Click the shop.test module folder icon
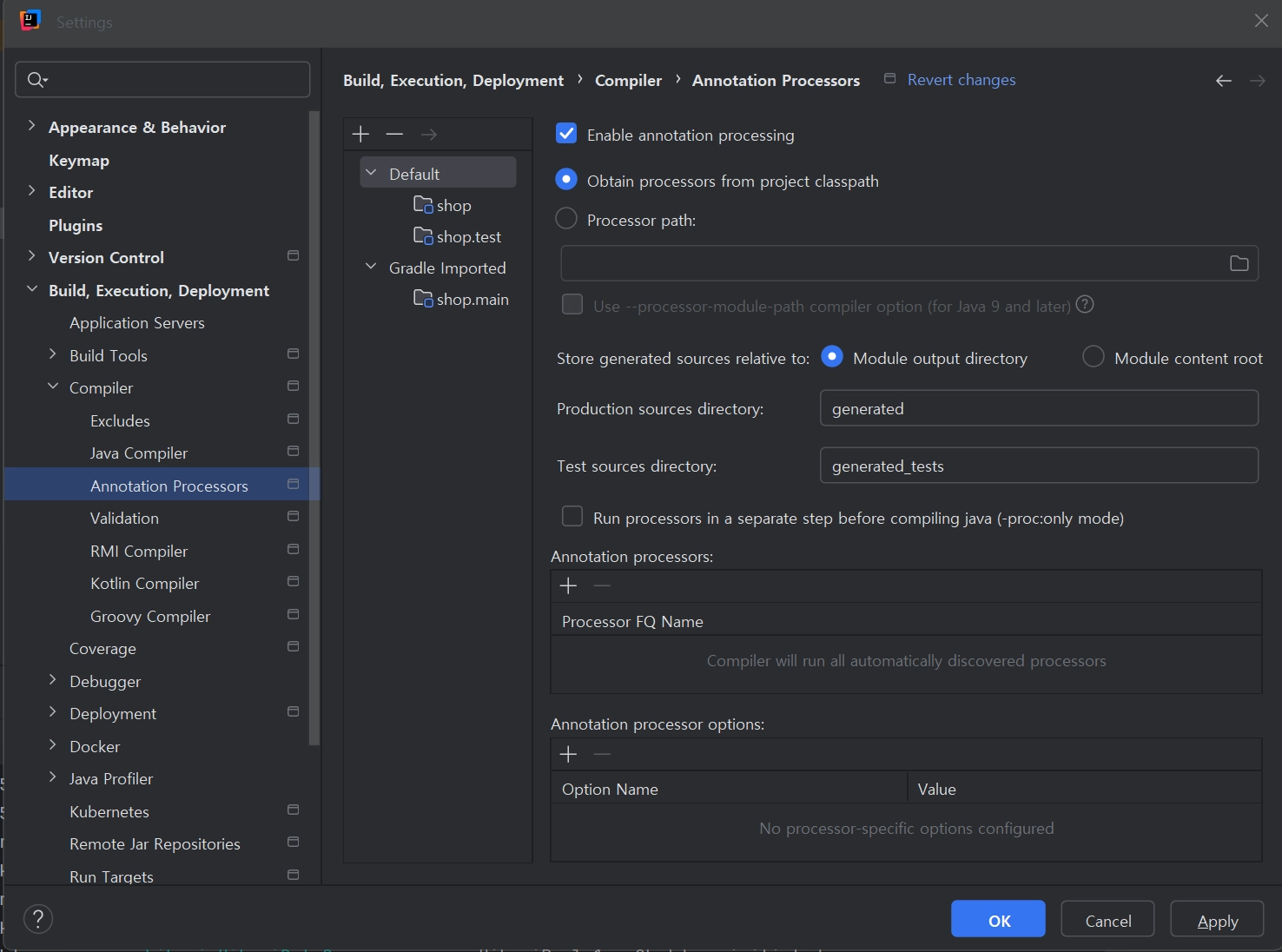Image resolution: width=1282 pixels, height=952 pixels. pos(423,236)
